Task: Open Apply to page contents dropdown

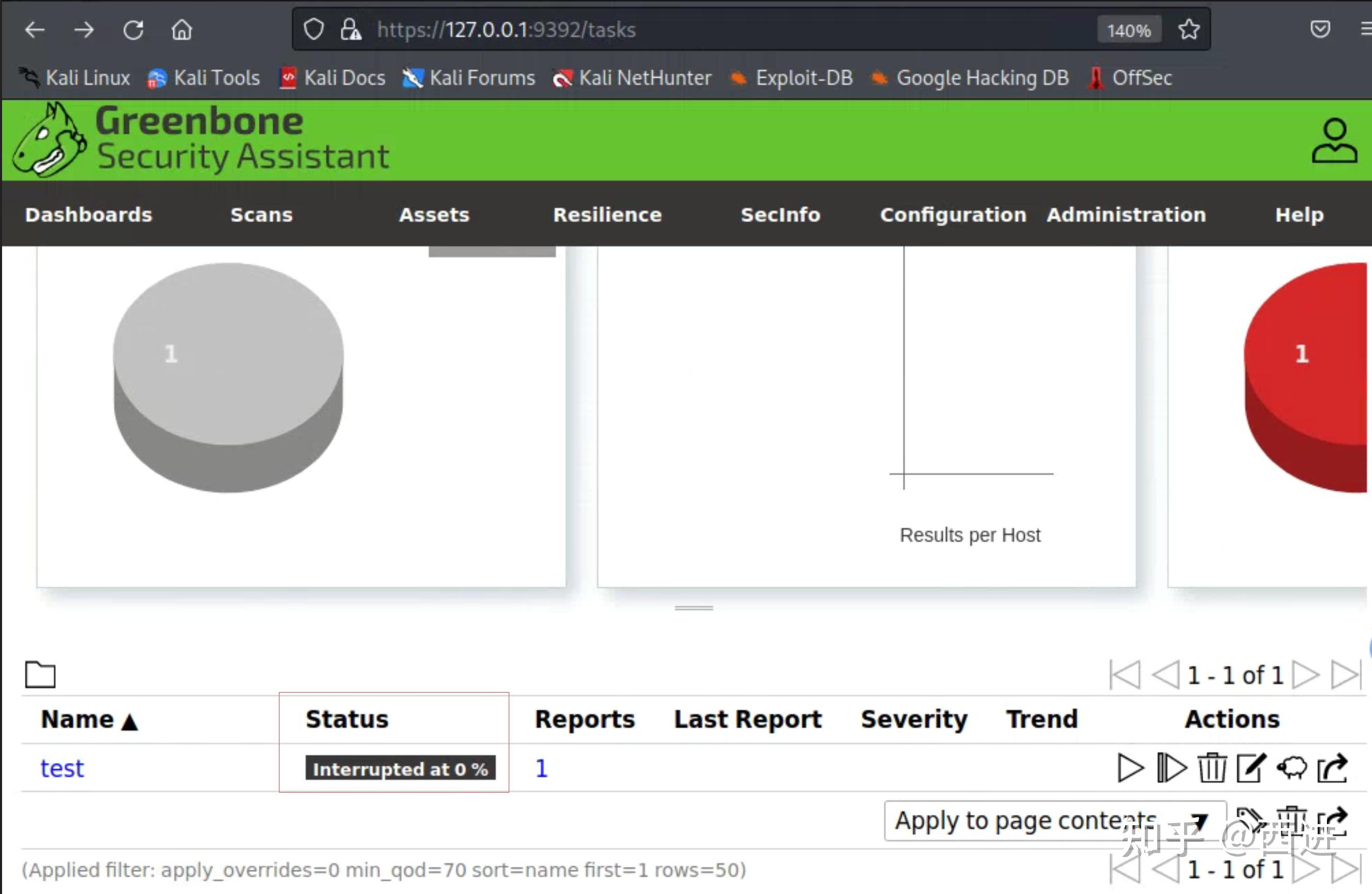Action: 1054,820
